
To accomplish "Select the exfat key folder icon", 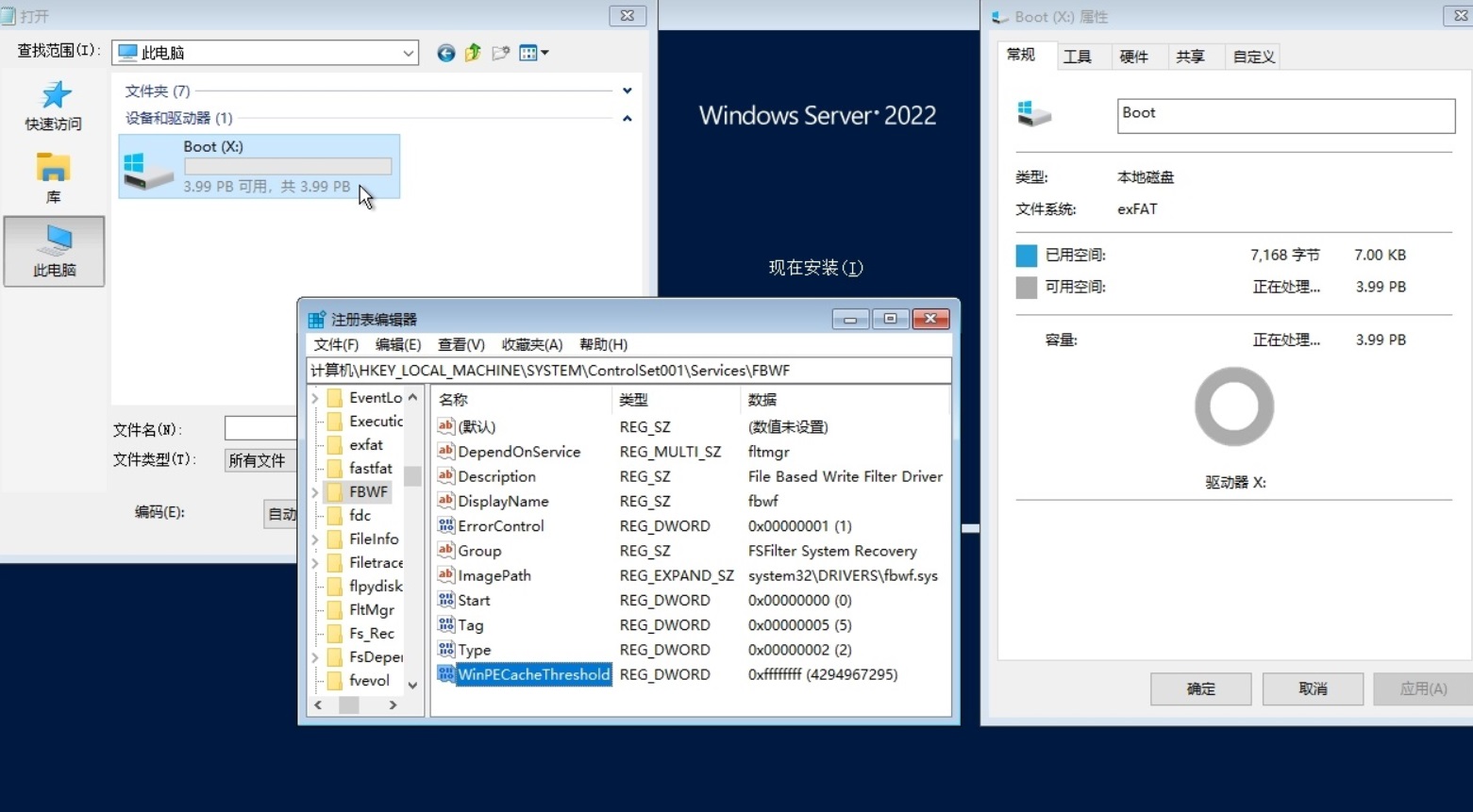I will 334,444.
